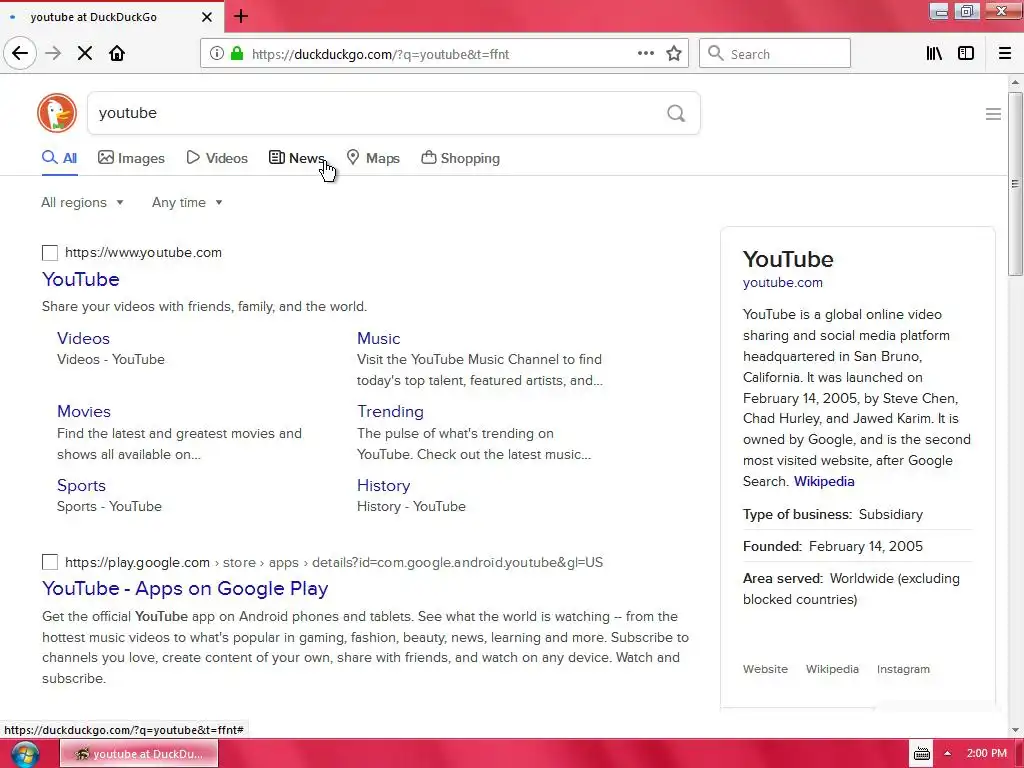This screenshot has width=1024, height=768.
Task: Click the Windows Start orb
Action: click(x=24, y=754)
